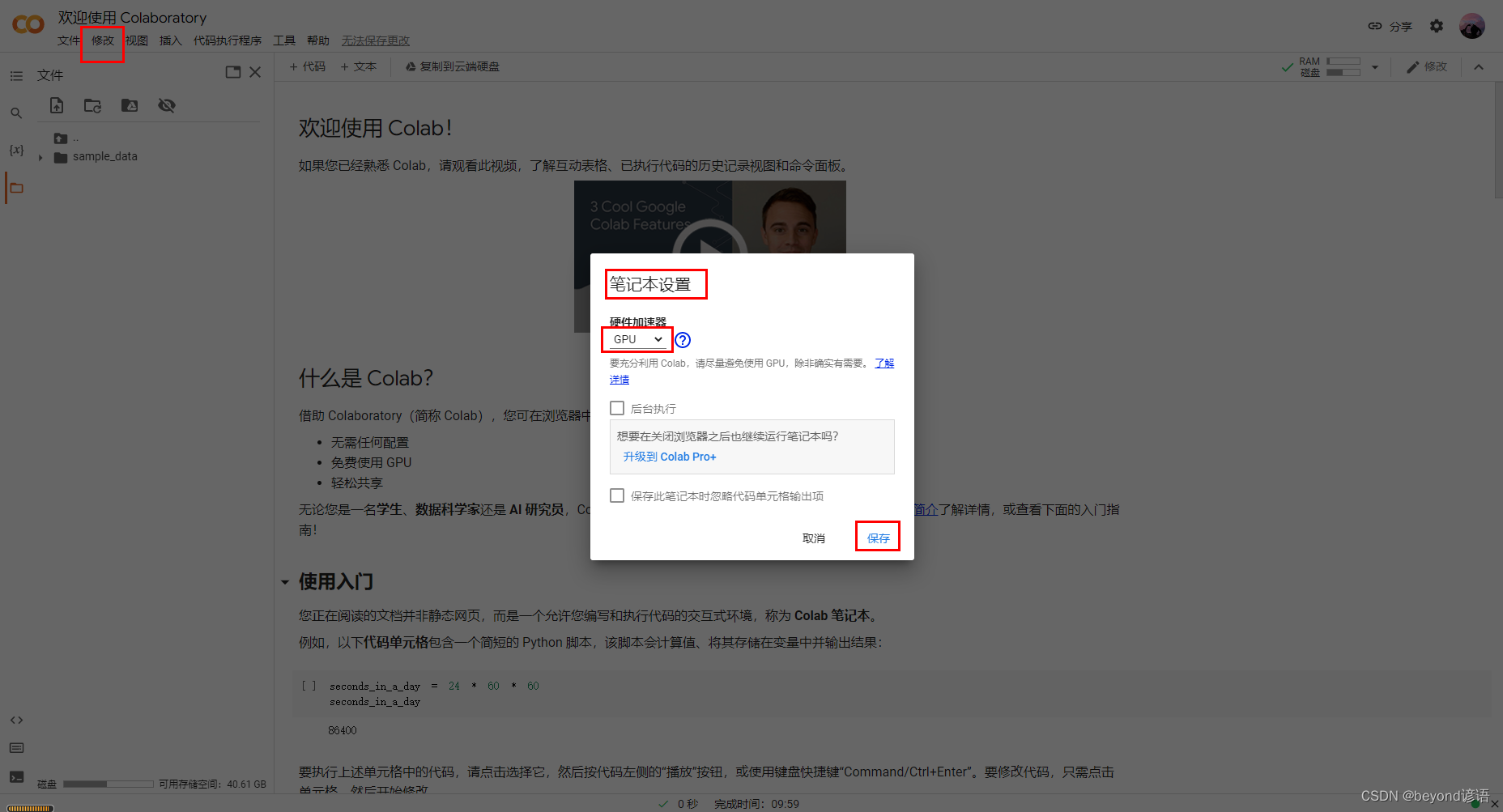
Task: Refresh the file browser folder
Action: [93, 105]
